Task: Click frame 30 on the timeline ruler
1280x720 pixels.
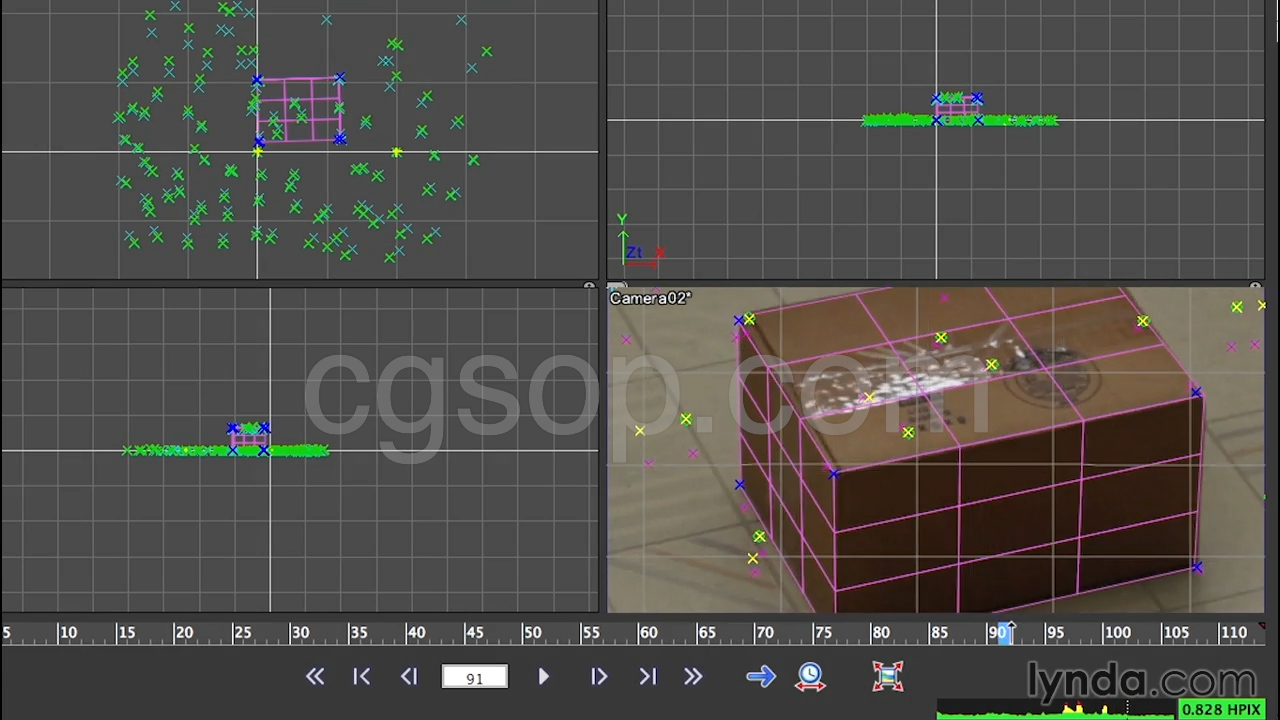Action: [x=300, y=632]
